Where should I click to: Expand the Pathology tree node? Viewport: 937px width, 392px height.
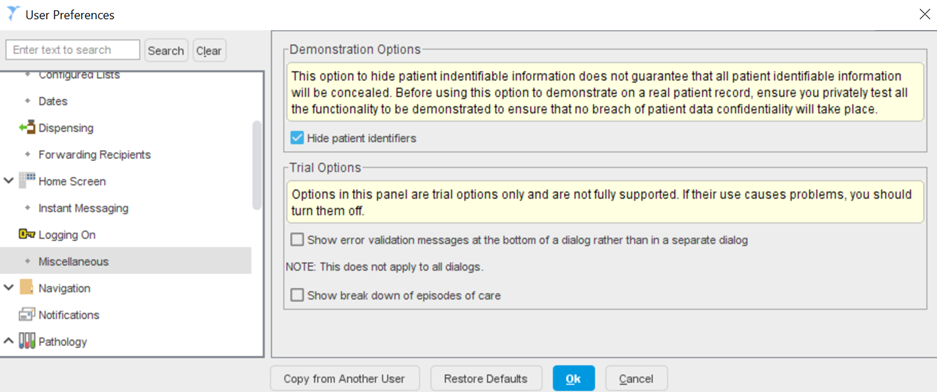point(9,341)
